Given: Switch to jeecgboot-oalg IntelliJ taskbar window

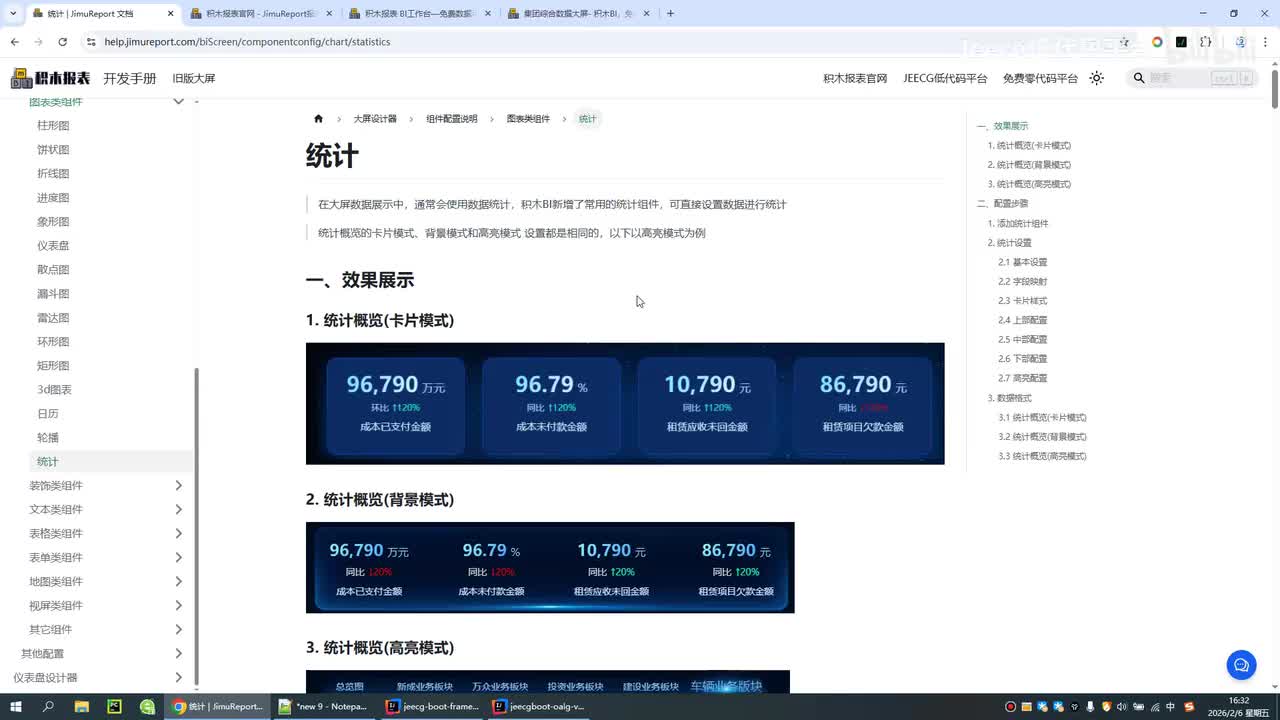Looking at the screenshot, I should 539,706.
